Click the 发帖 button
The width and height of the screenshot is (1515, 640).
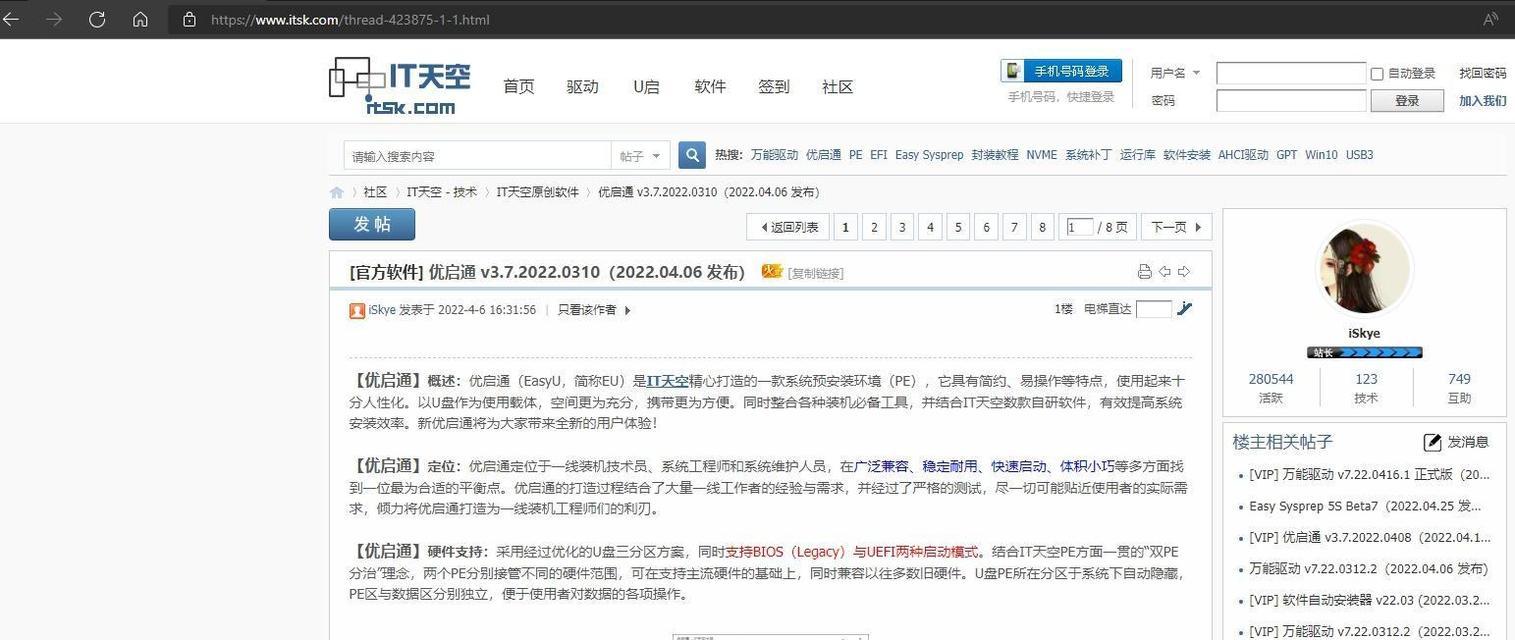[x=372, y=224]
